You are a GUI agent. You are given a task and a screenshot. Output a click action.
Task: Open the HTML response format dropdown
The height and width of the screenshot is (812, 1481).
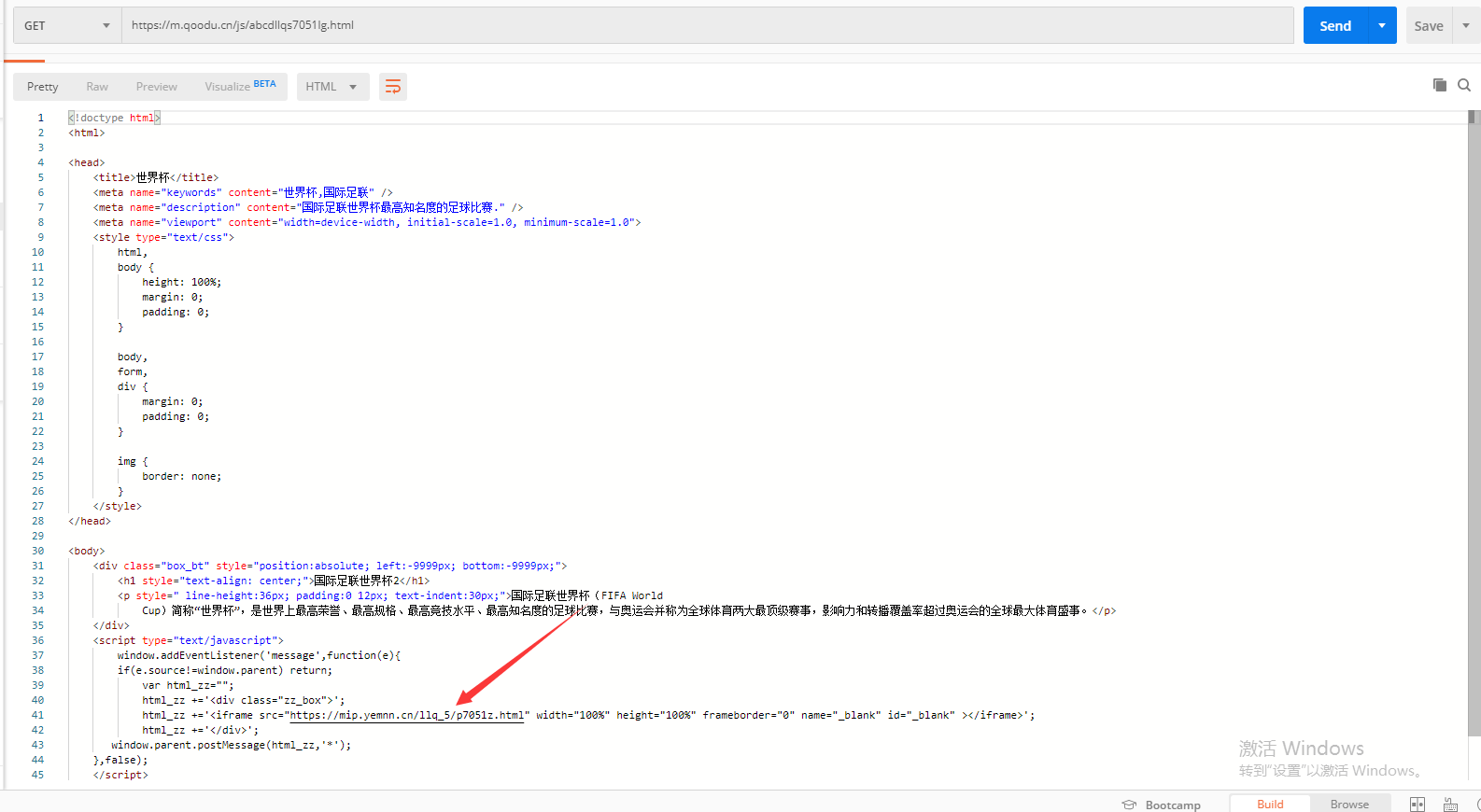(x=332, y=87)
